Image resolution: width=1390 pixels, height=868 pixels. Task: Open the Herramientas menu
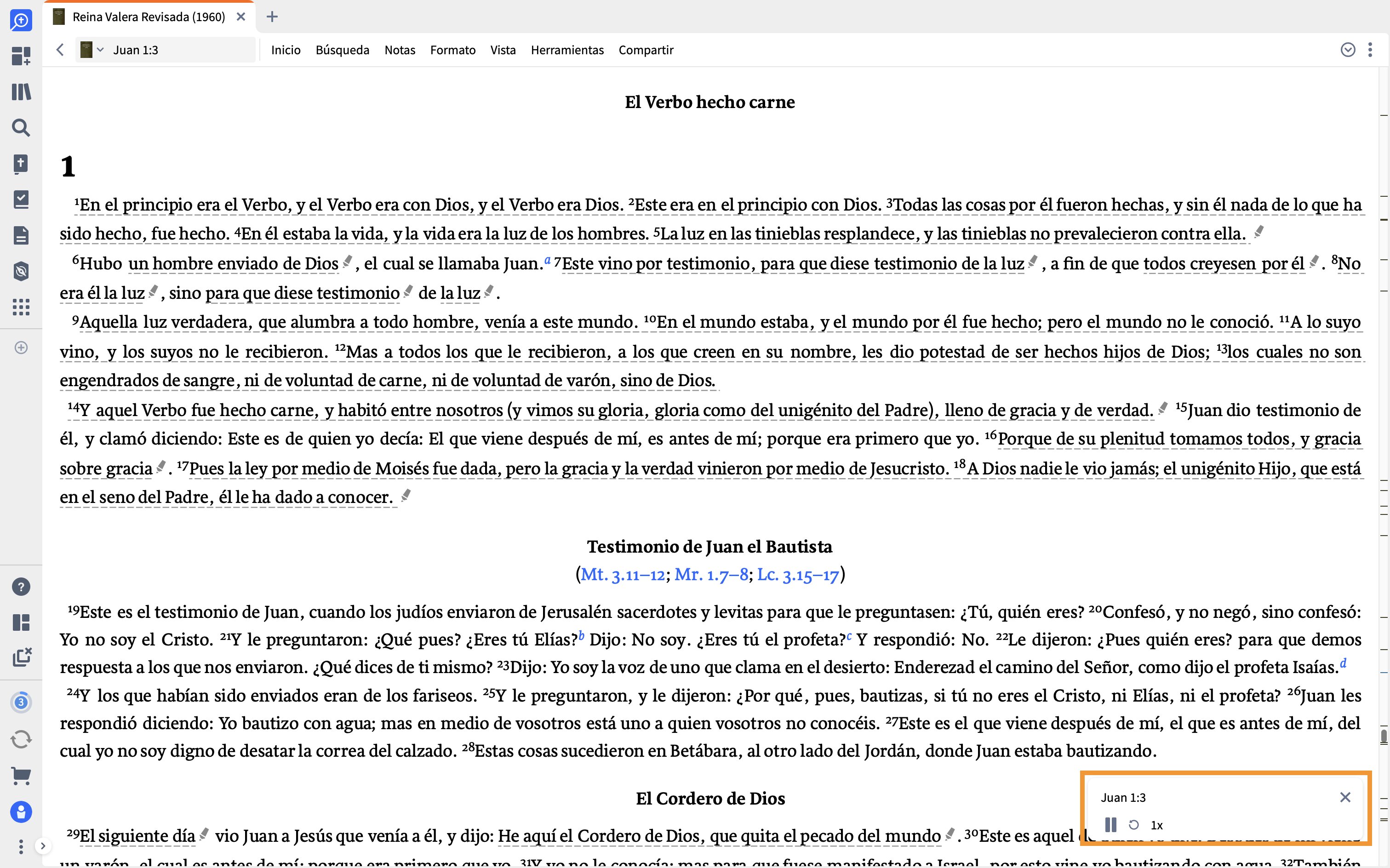click(567, 50)
